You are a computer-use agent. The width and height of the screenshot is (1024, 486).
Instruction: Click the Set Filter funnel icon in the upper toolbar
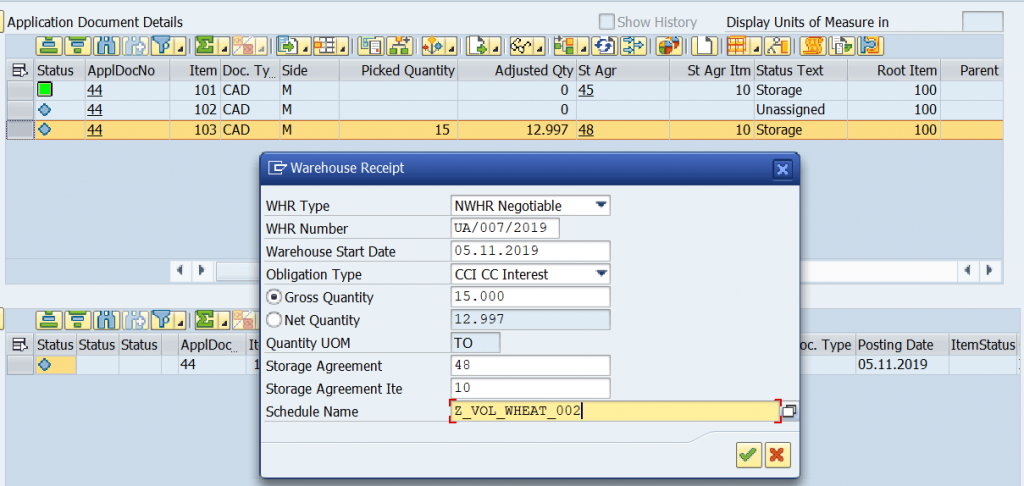161,46
